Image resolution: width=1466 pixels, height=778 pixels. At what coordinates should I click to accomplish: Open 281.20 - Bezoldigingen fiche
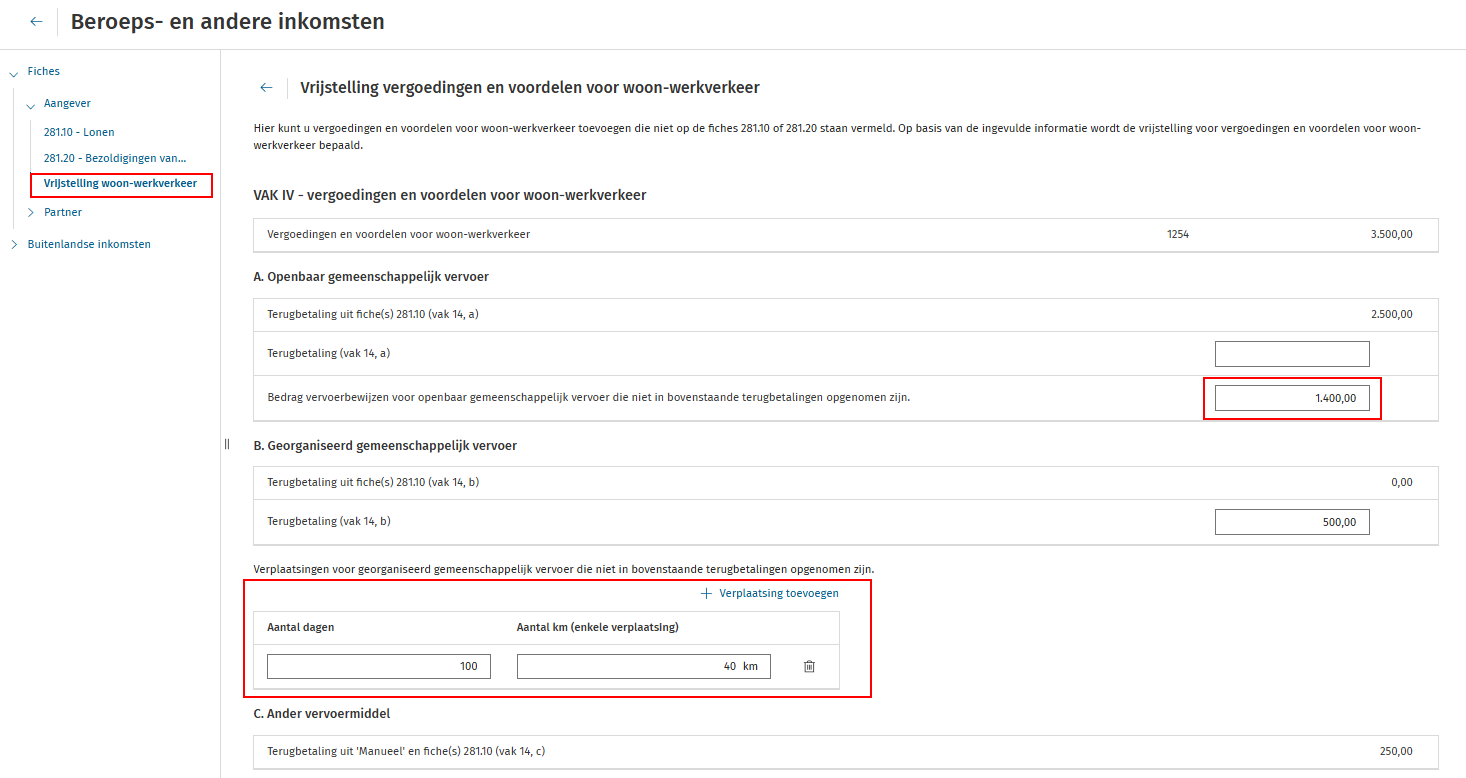pyautogui.click(x=115, y=158)
